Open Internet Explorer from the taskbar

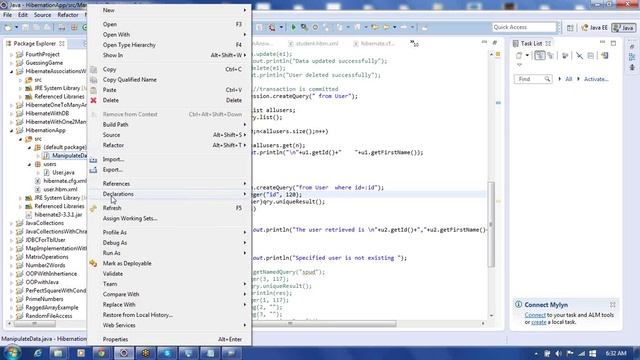click(x=38, y=353)
